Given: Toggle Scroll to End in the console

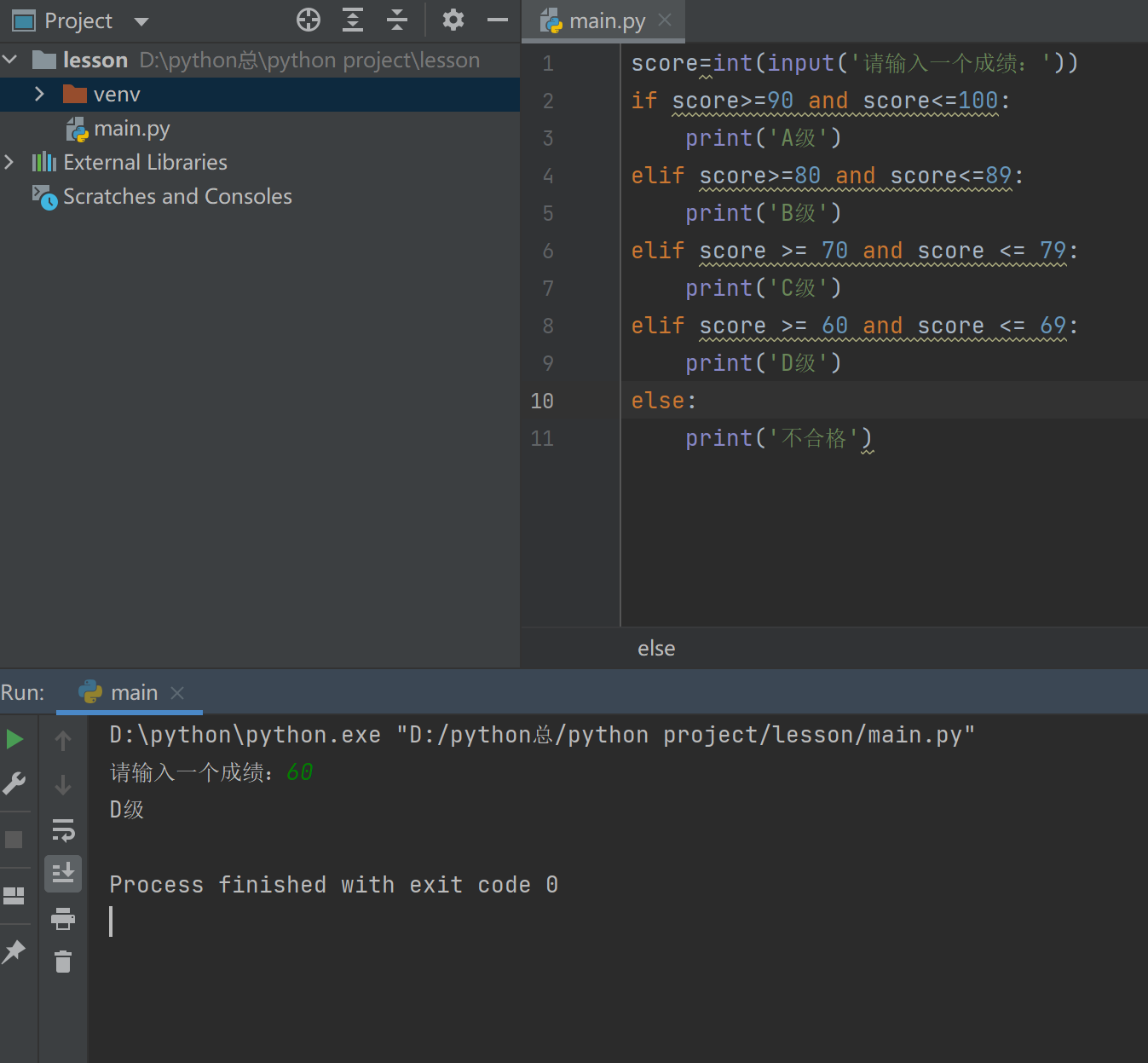Looking at the screenshot, I should point(63,873).
